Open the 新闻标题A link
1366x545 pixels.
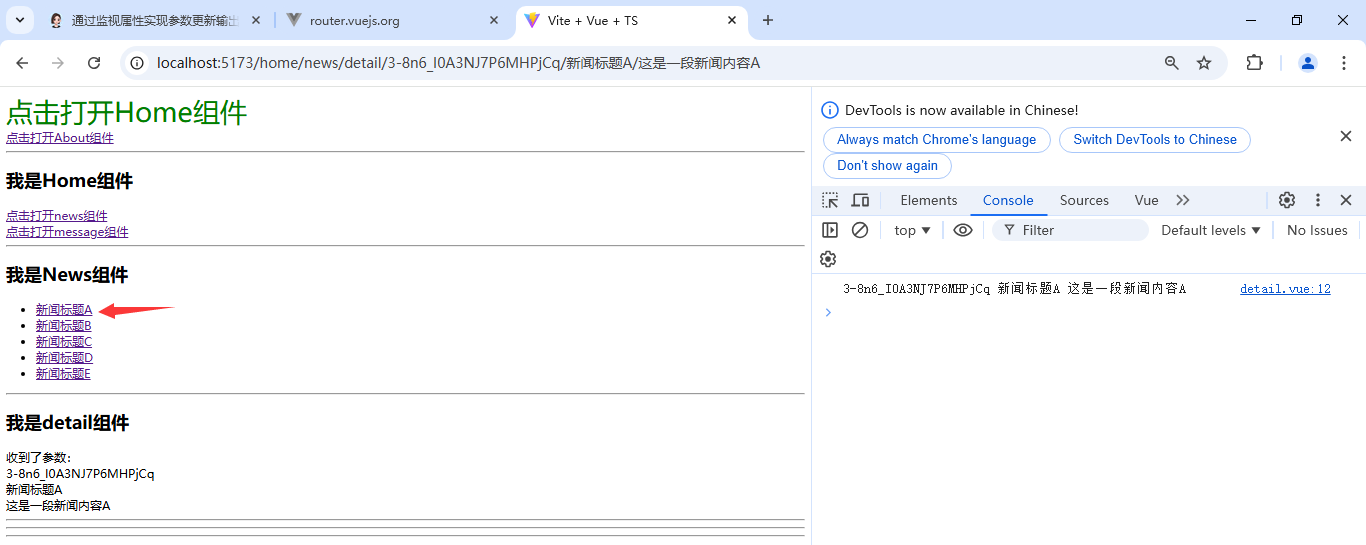pos(64,310)
